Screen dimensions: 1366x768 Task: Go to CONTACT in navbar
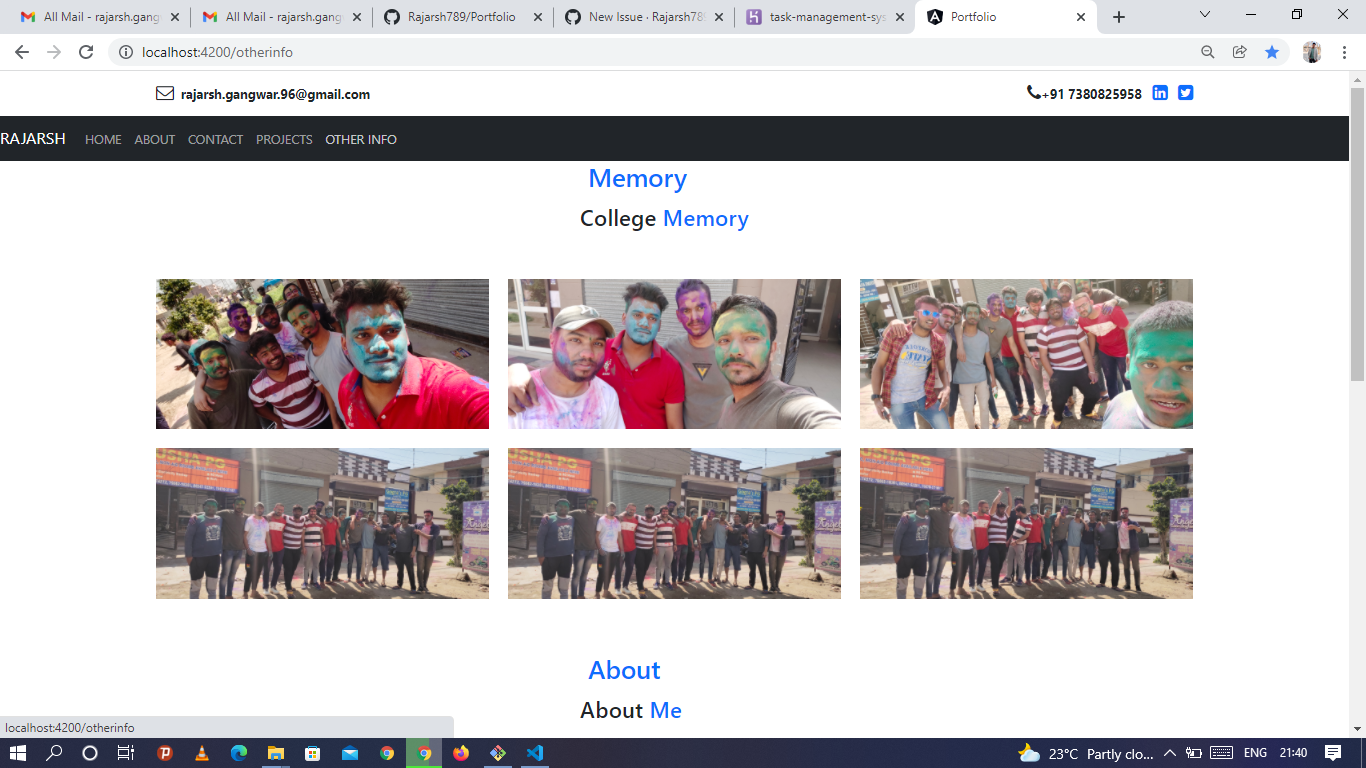pyautogui.click(x=215, y=139)
